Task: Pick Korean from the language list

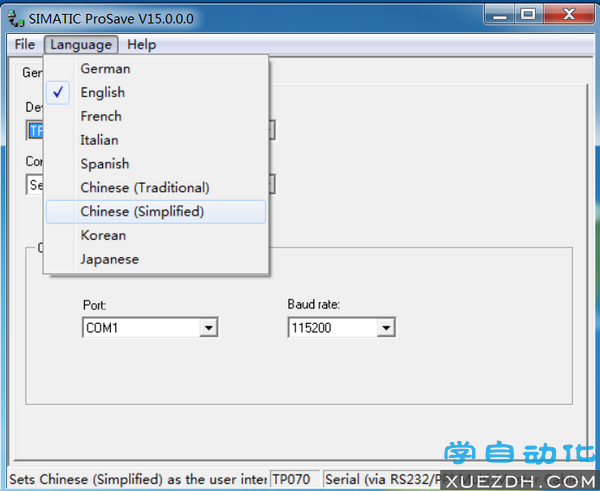Action: (156, 235)
